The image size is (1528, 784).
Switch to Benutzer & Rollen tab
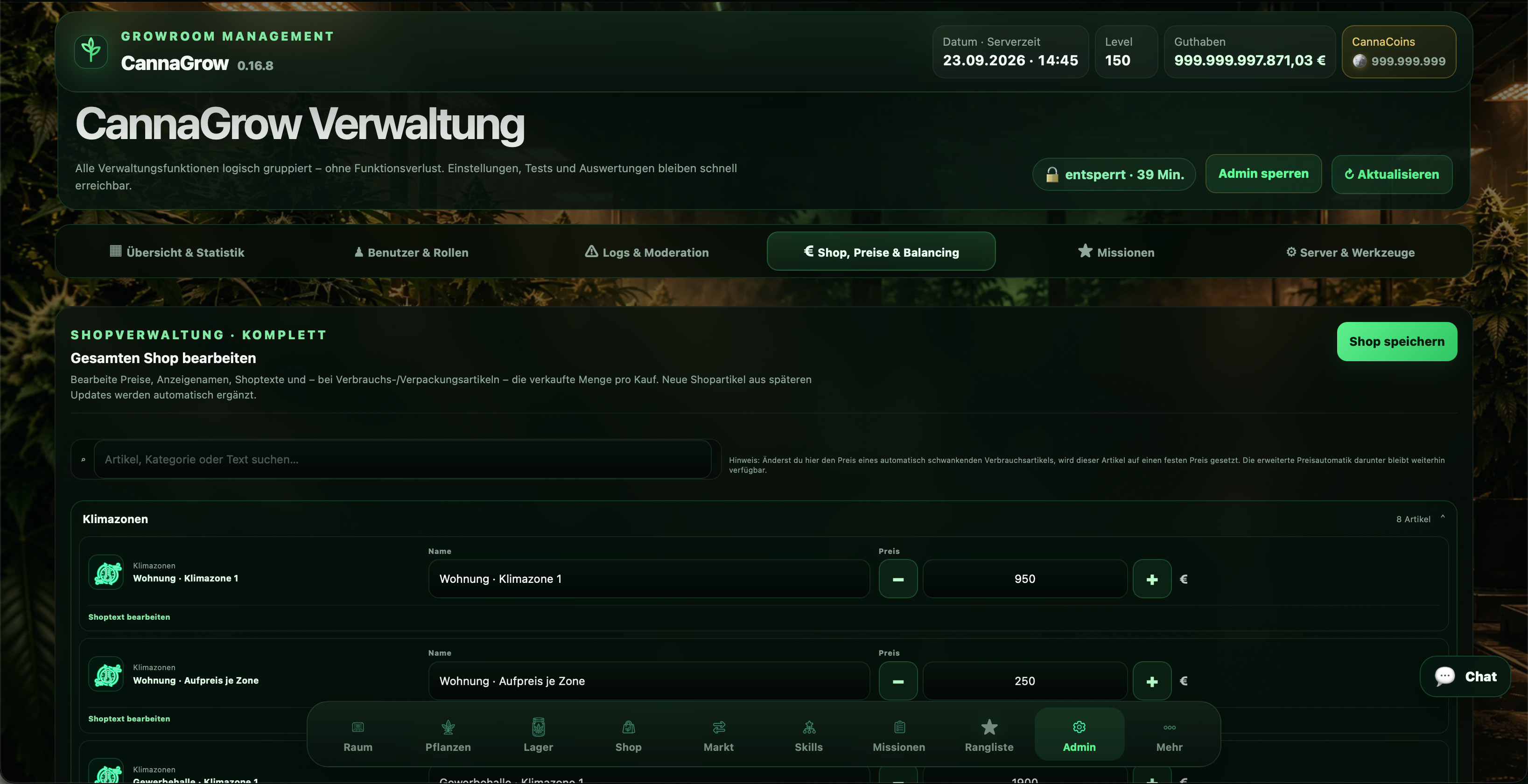point(411,252)
